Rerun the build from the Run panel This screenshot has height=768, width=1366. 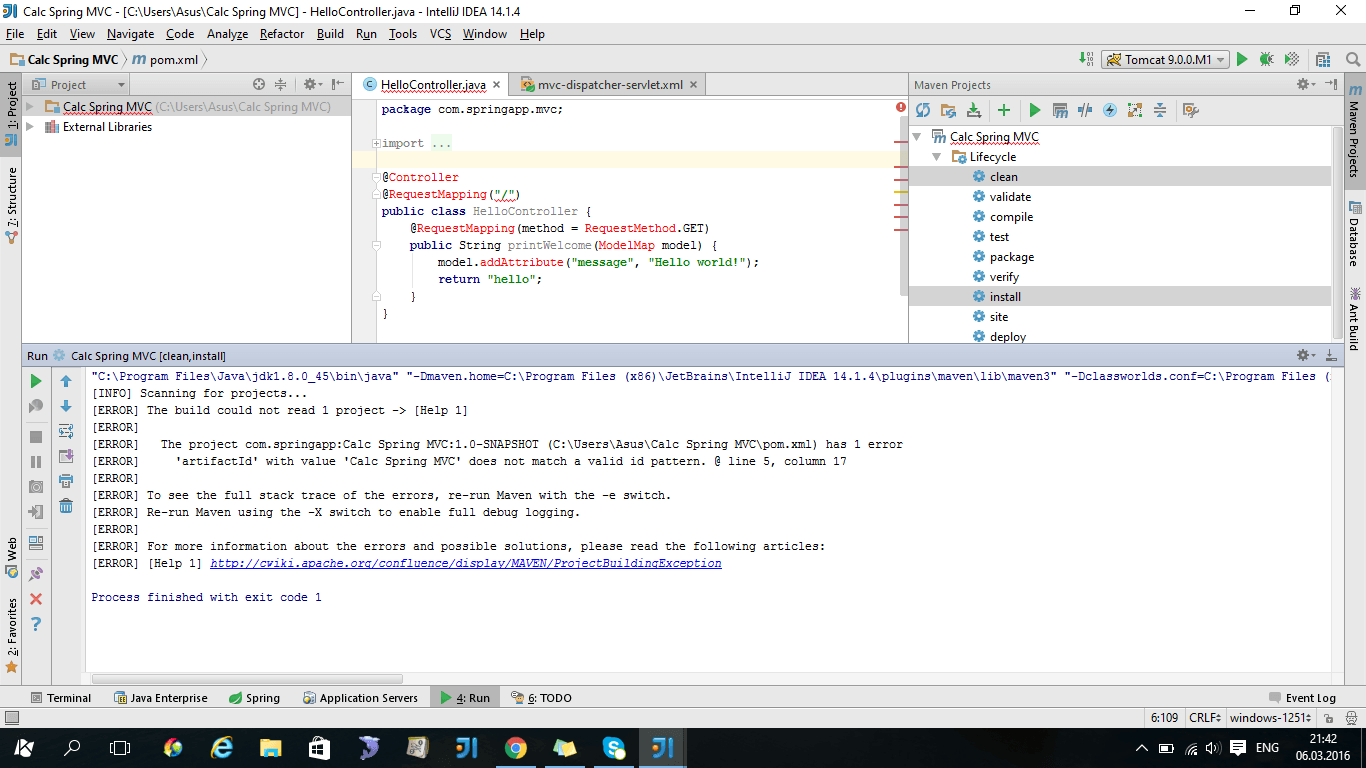pyautogui.click(x=36, y=381)
